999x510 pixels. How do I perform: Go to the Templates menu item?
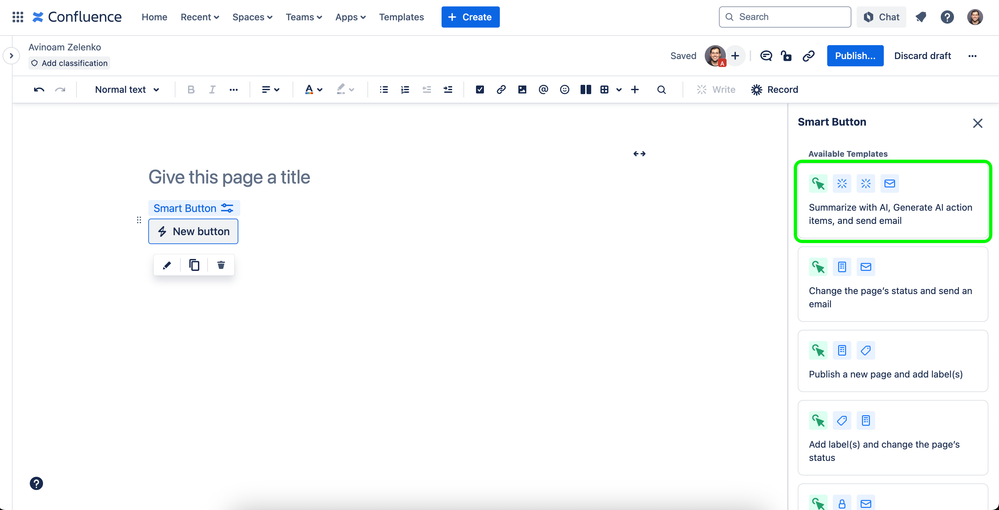coord(401,17)
